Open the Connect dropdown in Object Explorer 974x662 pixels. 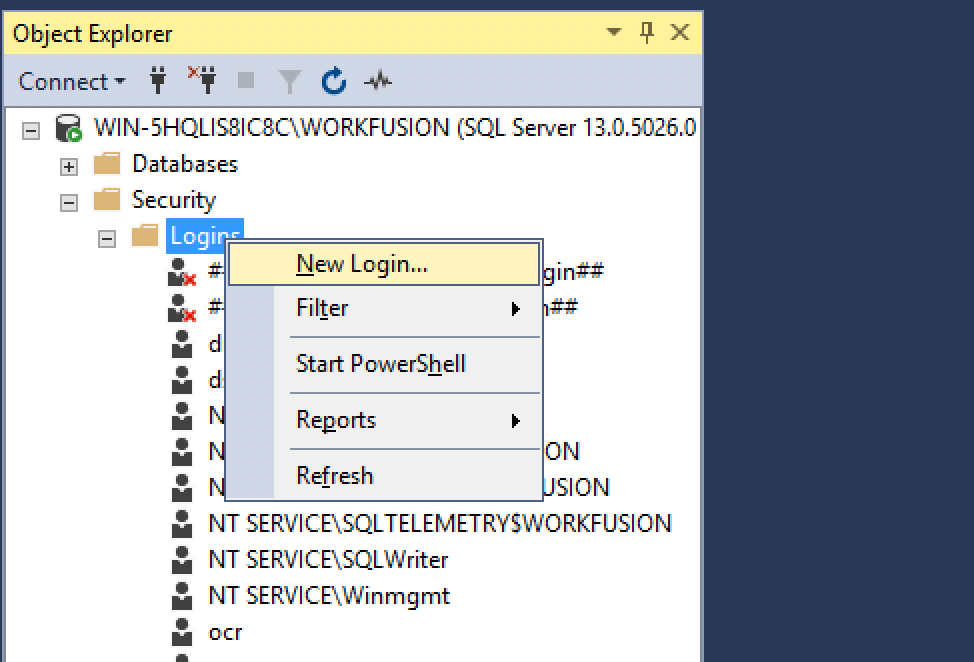click(72, 82)
